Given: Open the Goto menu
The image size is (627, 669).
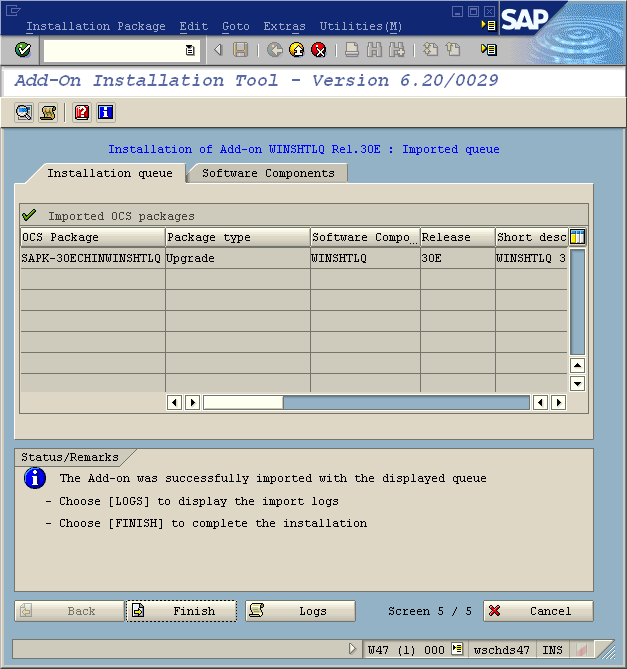Looking at the screenshot, I should click(235, 26).
